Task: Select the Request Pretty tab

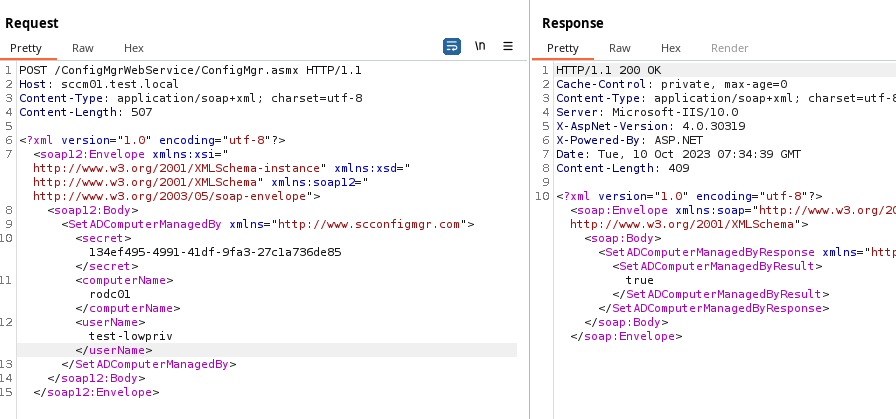Action: 29,48
